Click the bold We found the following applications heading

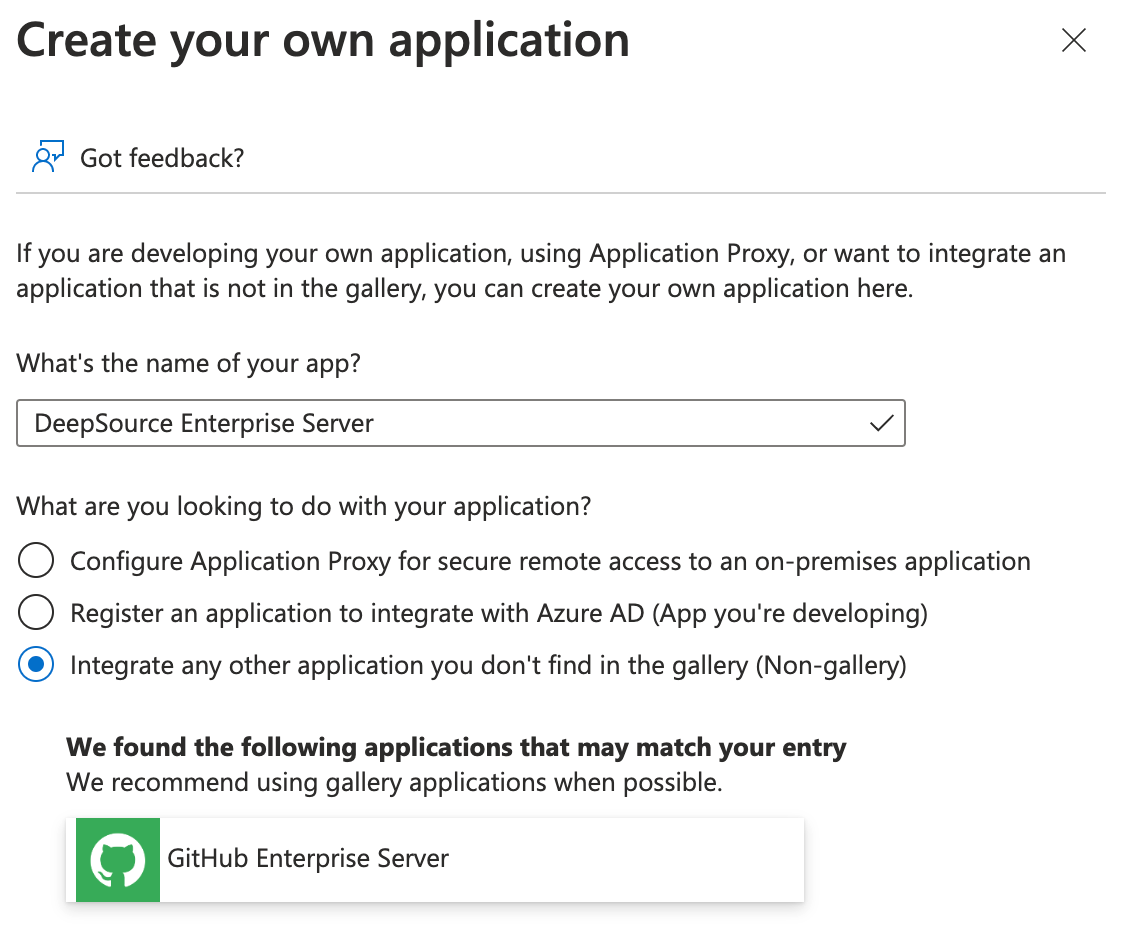pyautogui.click(x=456, y=747)
